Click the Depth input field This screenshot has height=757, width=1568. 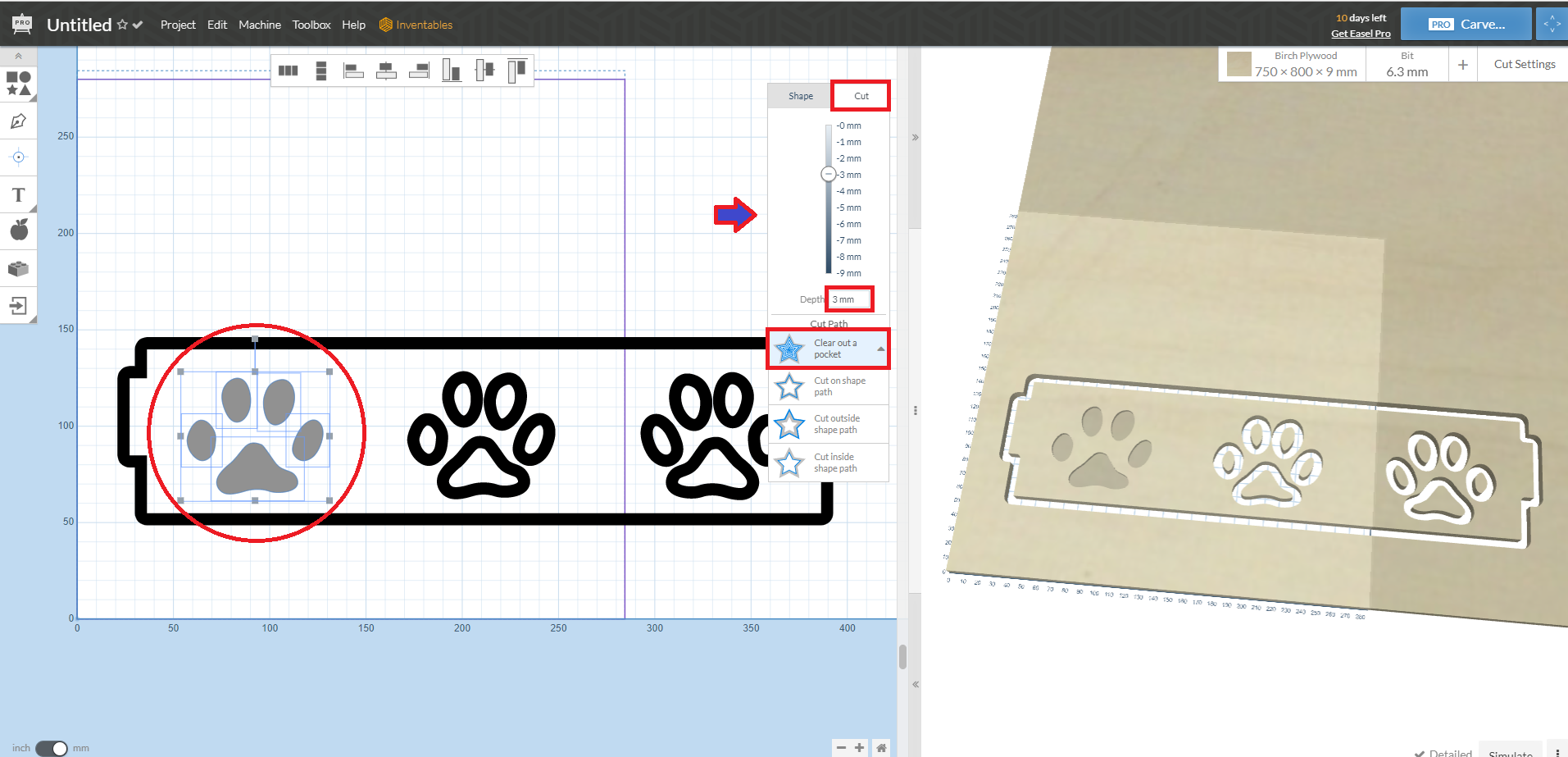[849, 299]
